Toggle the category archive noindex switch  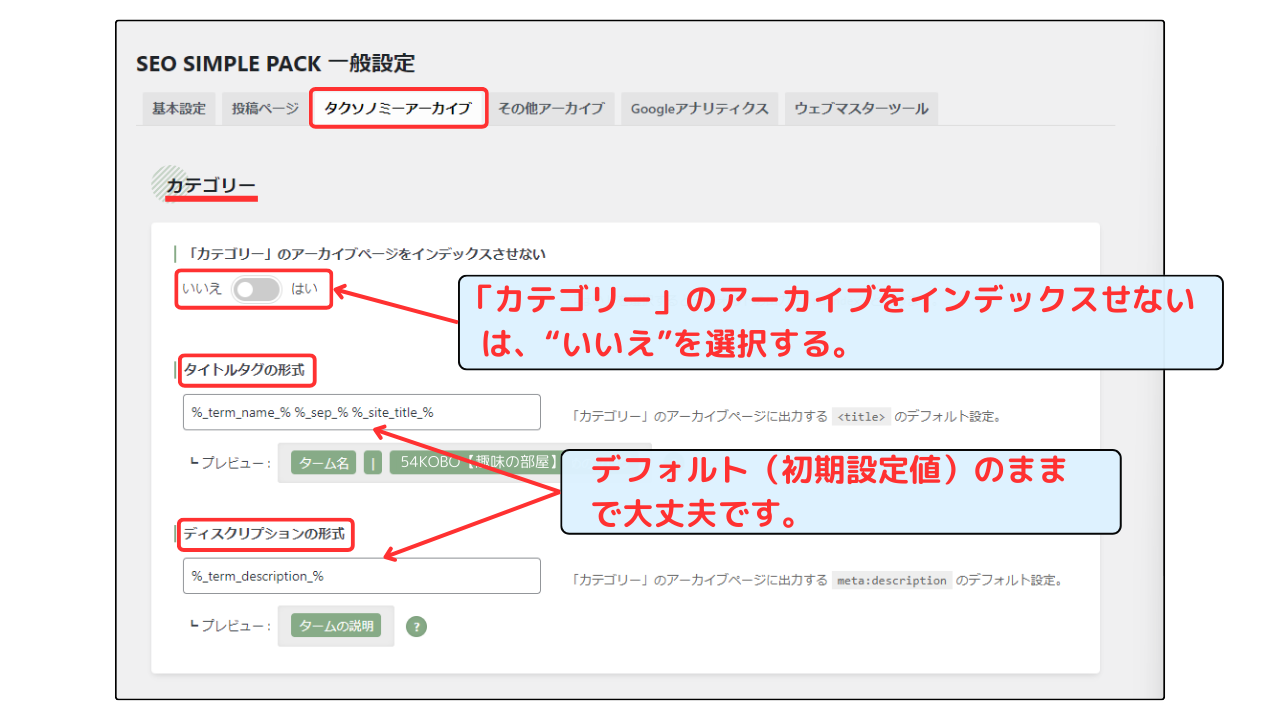point(256,289)
